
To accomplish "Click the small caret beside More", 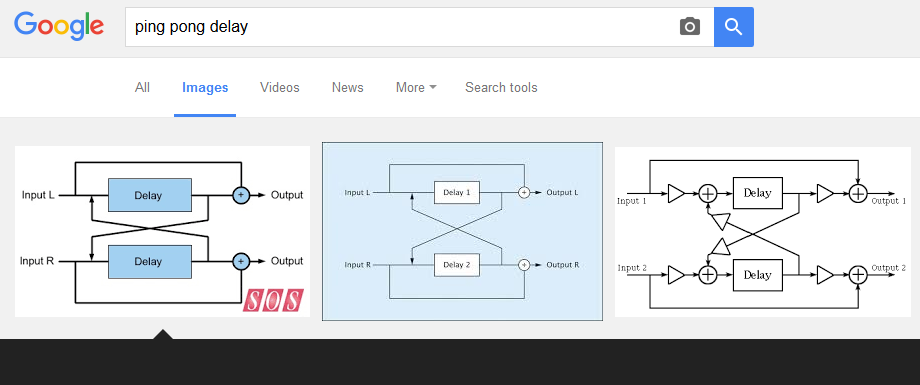I will (433, 87).
